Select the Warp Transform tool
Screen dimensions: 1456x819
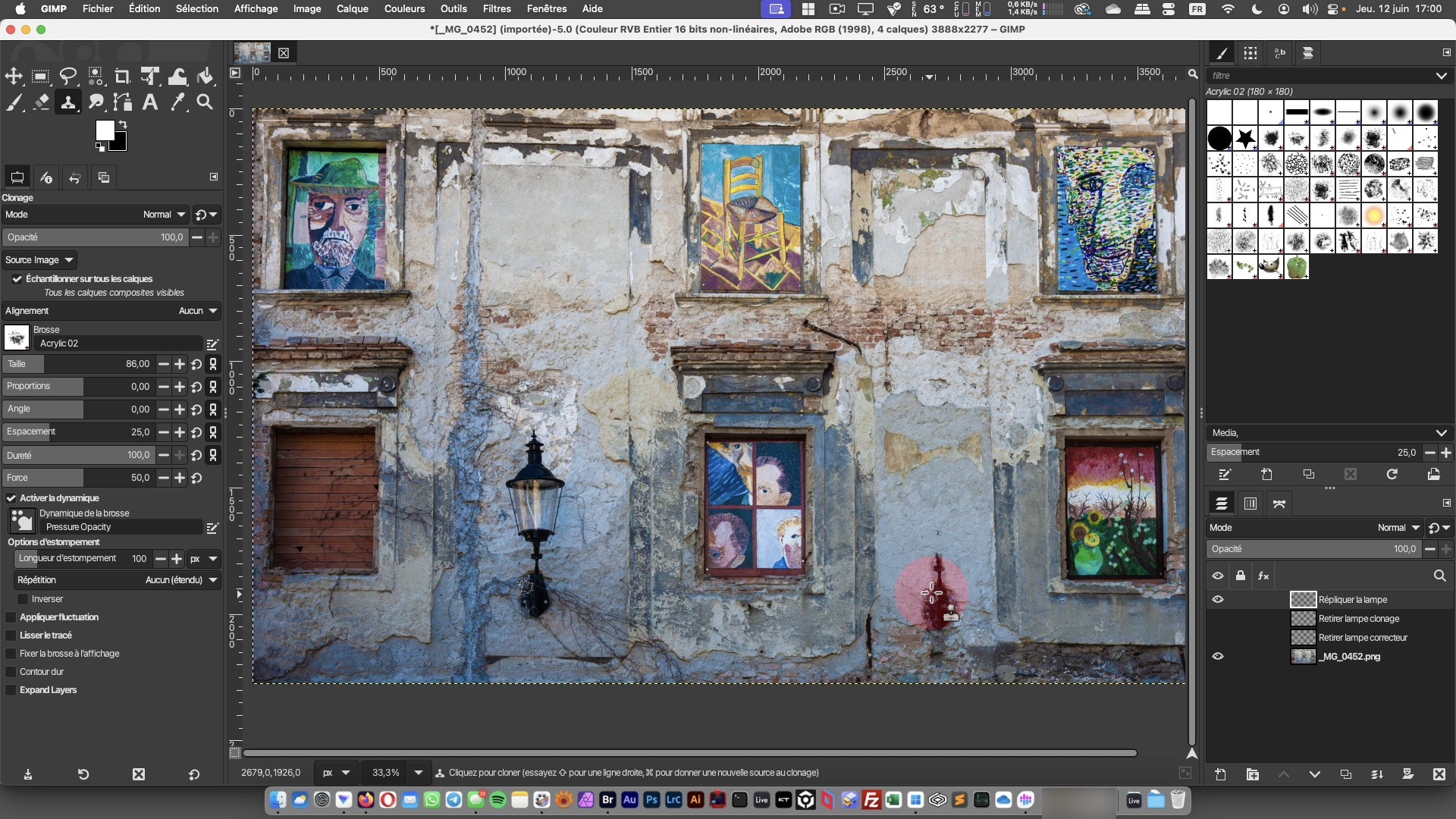coord(177,76)
